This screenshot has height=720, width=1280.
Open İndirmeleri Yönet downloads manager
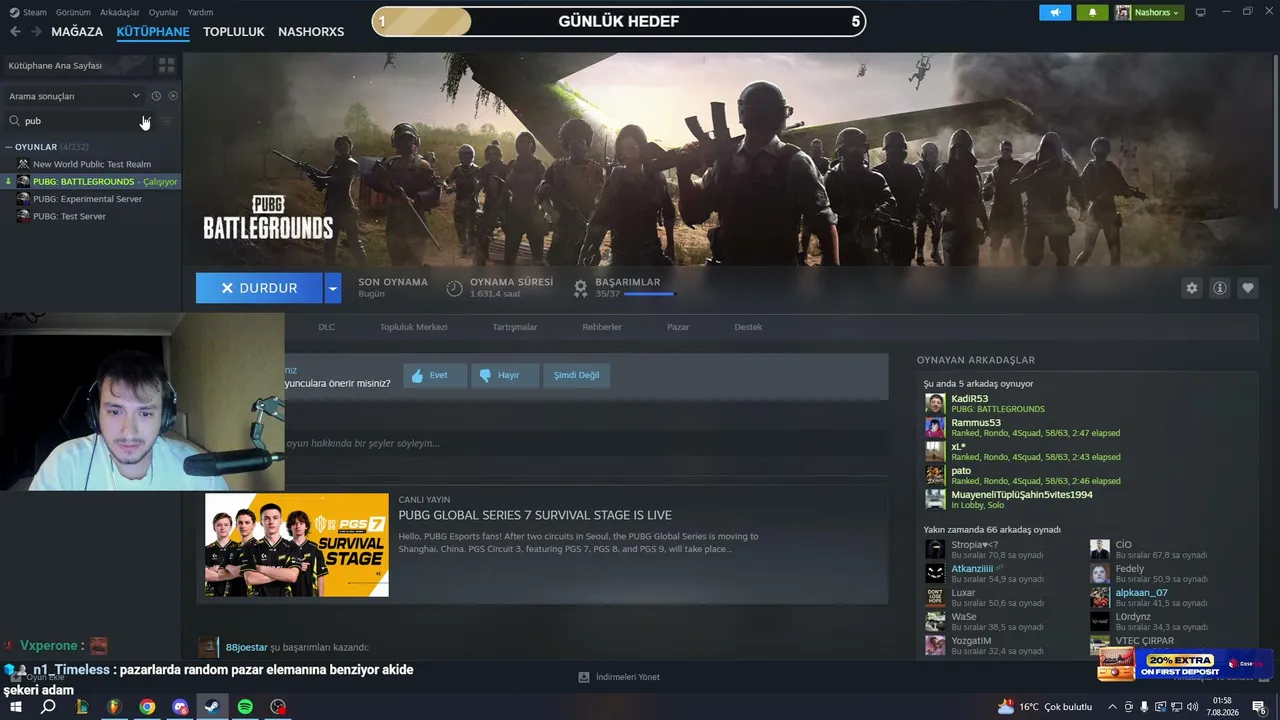pos(619,677)
